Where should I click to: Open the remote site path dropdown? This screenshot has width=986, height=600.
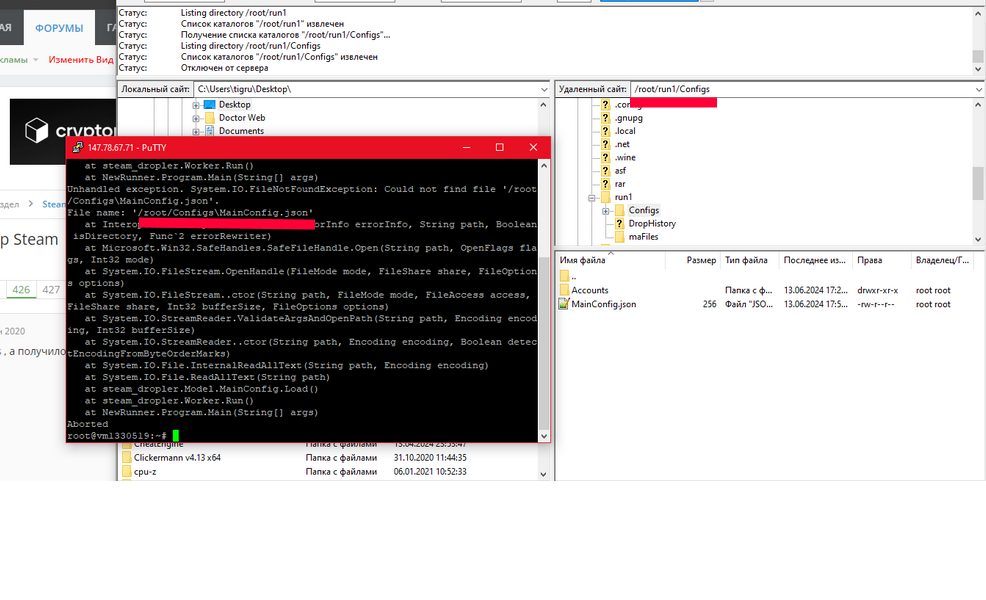[x=979, y=89]
